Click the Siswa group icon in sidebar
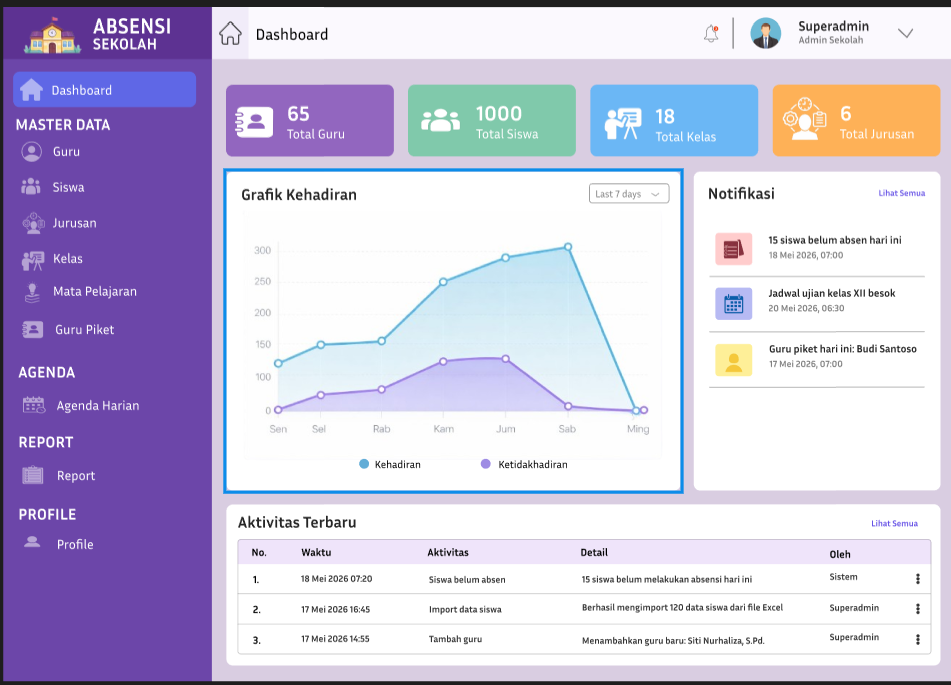951x685 pixels. [x=31, y=186]
